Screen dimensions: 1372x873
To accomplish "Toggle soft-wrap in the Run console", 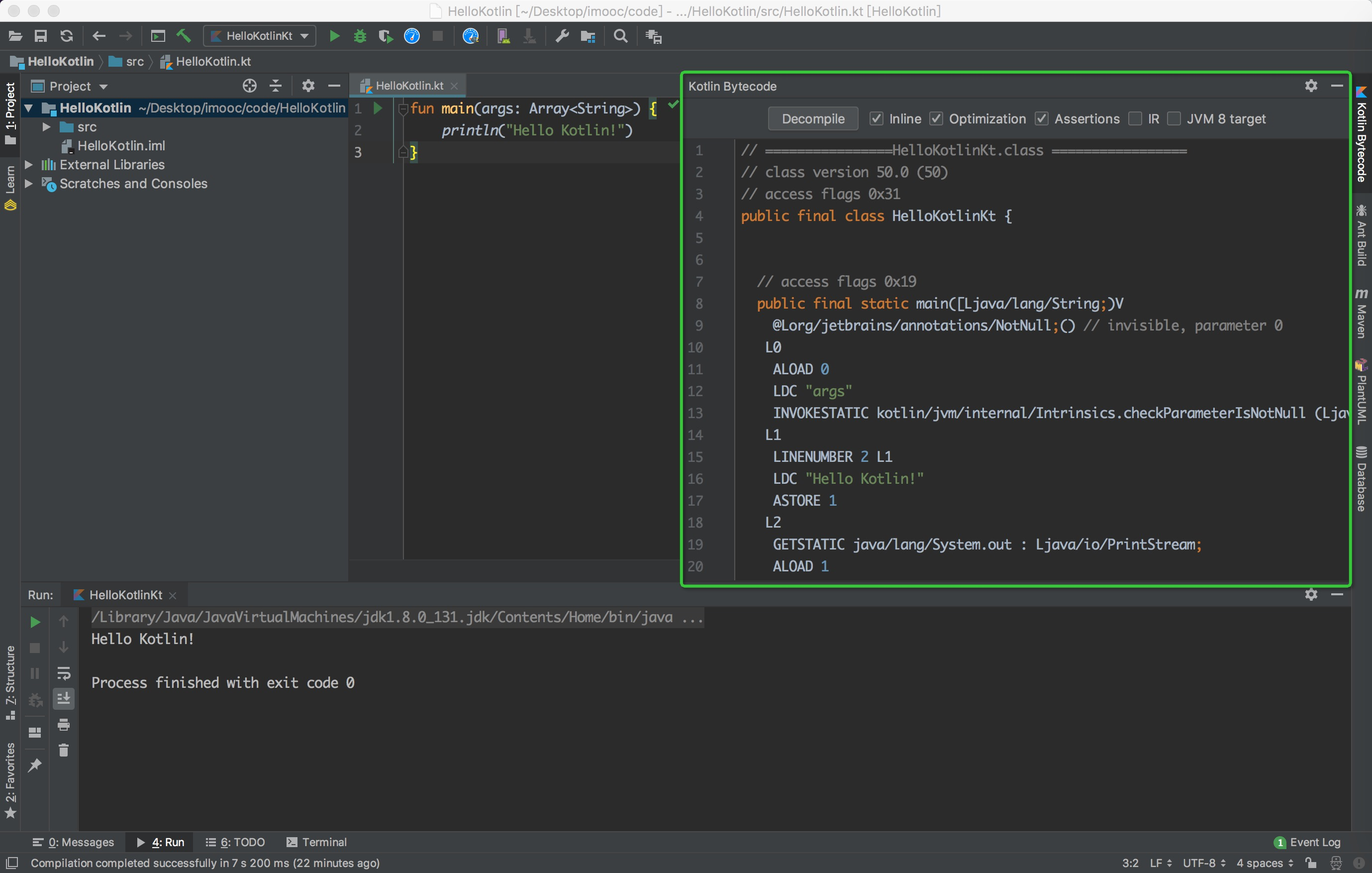I will pyautogui.click(x=64, y=673).
